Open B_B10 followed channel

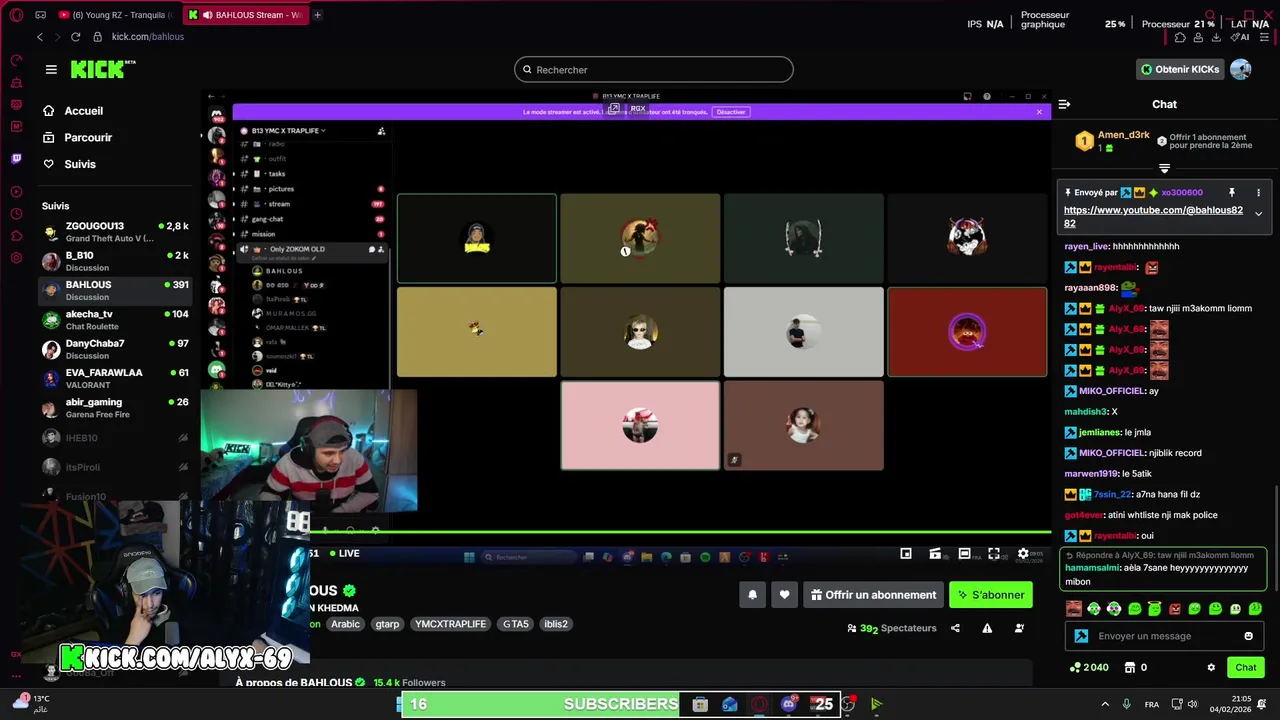pyautogui.click(x=115, y=261)
